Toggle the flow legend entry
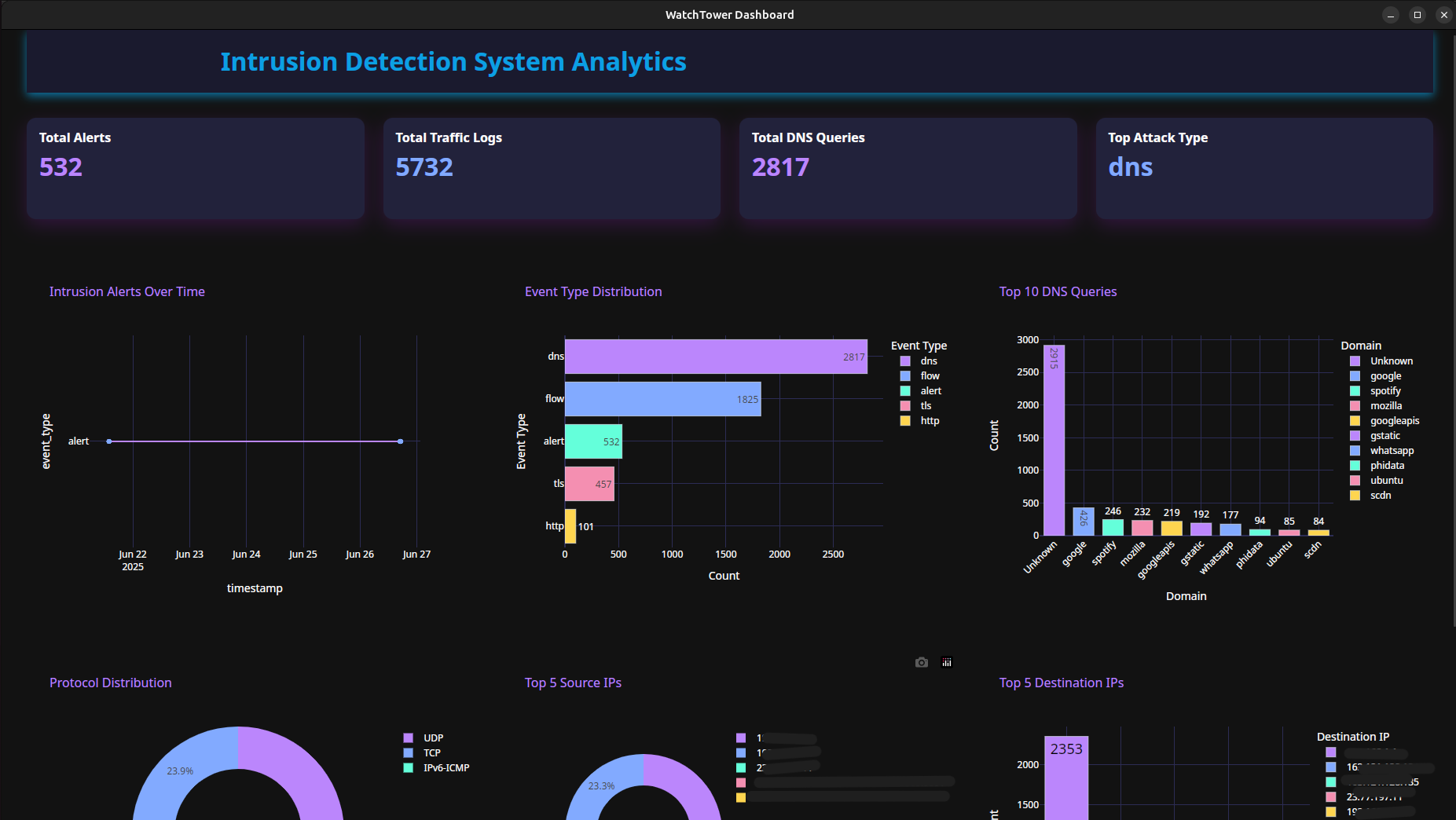The image size is (1456, 820). pyautogui.click(x=919, y=375)
